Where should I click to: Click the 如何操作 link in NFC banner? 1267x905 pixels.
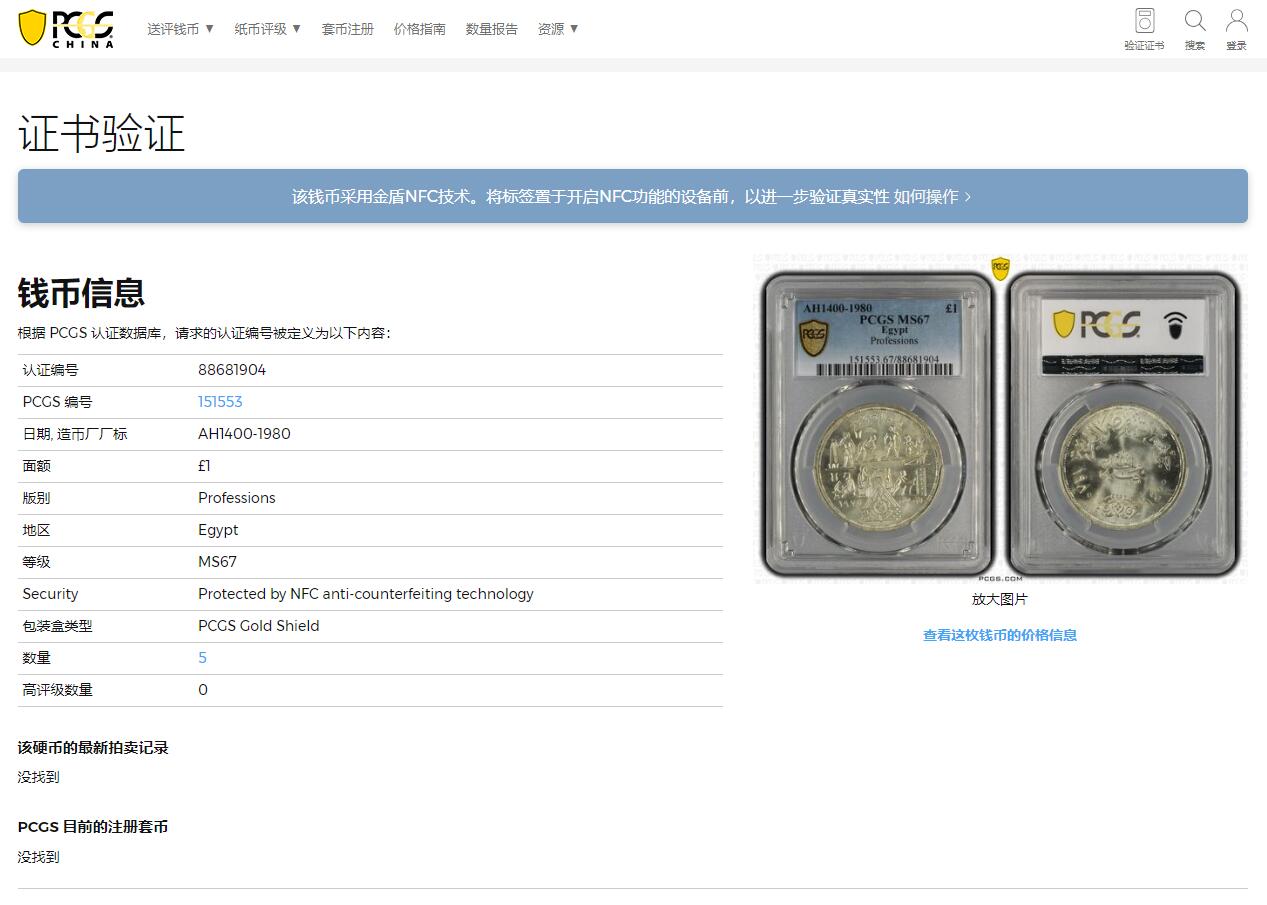pyautogui.click(x=932, y=197)
